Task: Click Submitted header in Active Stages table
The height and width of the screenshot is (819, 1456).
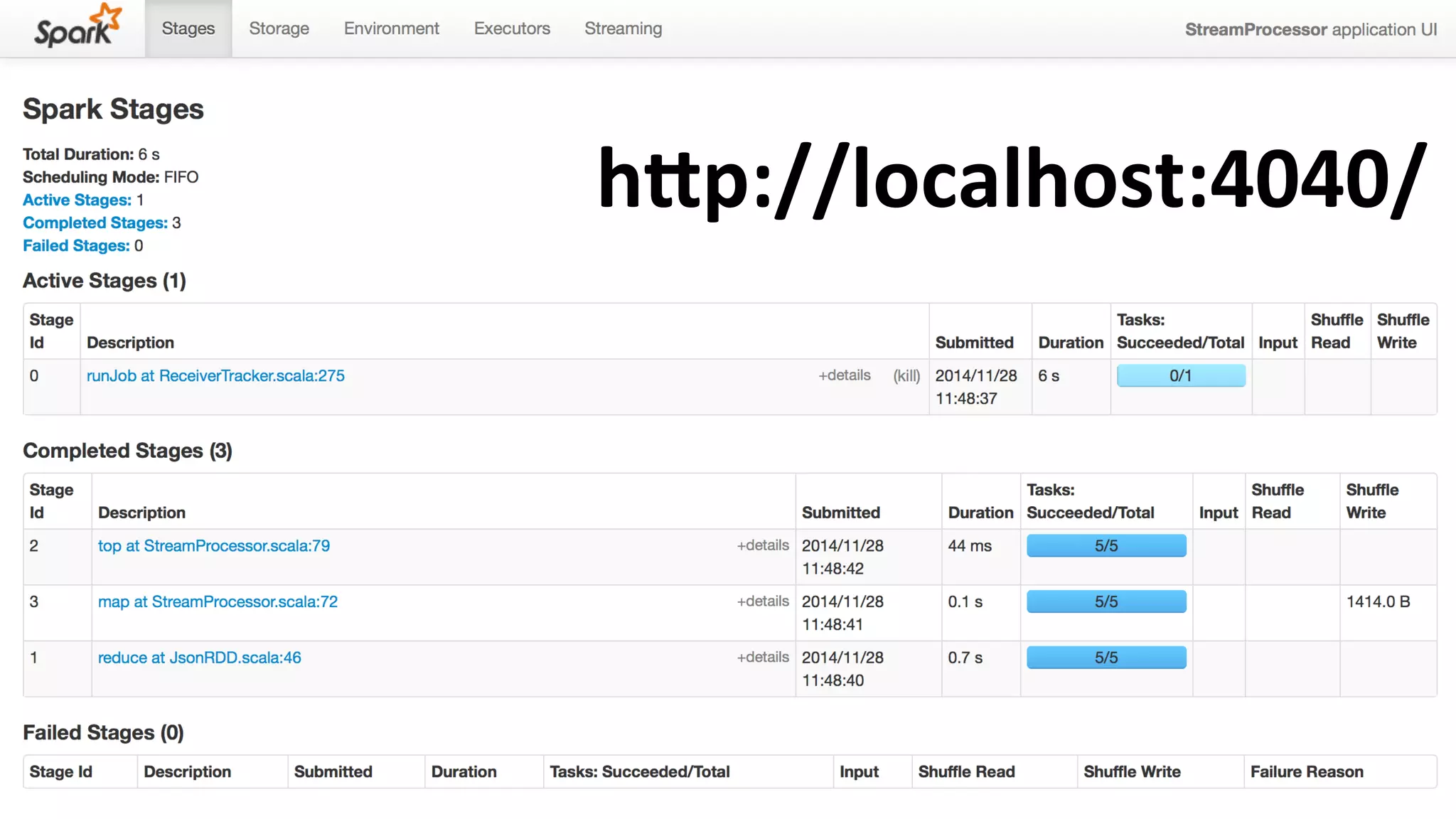Action: point(974,343)
